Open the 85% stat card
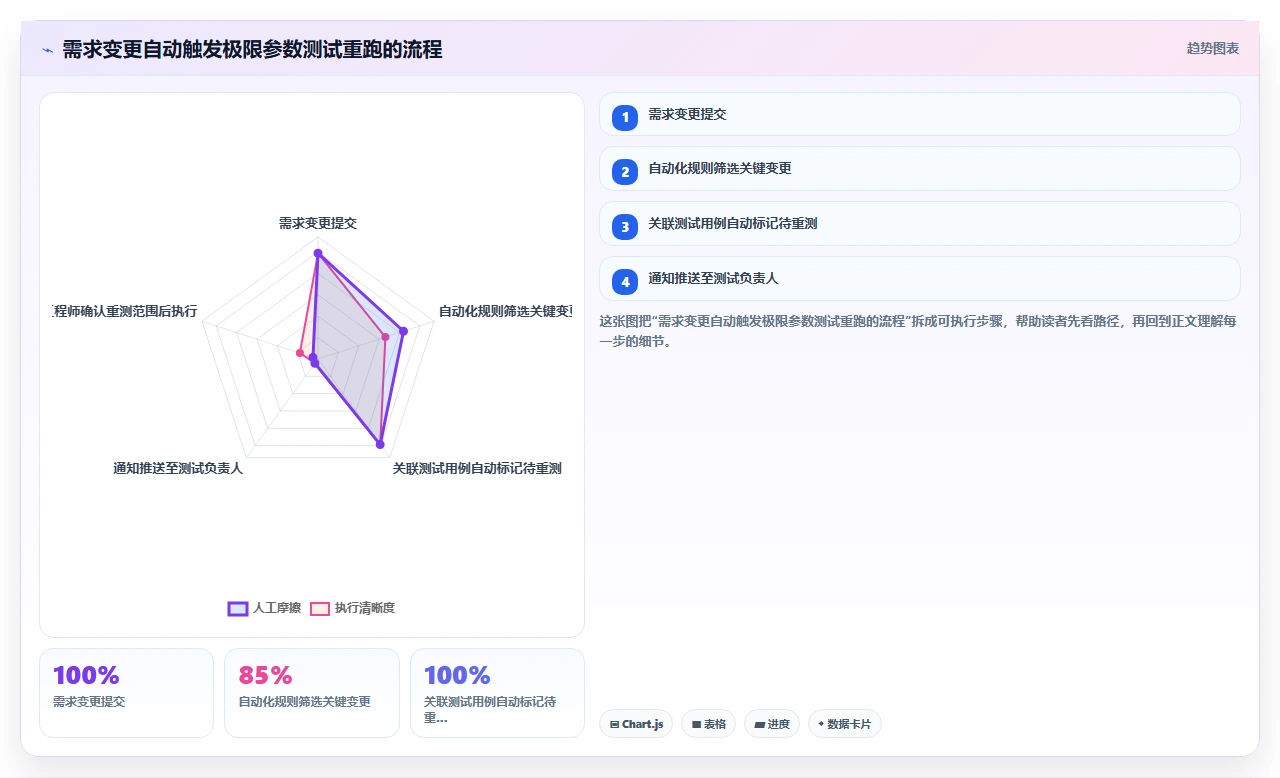The height and width of the screenshot is (778, 1280). tap(312, 693)
